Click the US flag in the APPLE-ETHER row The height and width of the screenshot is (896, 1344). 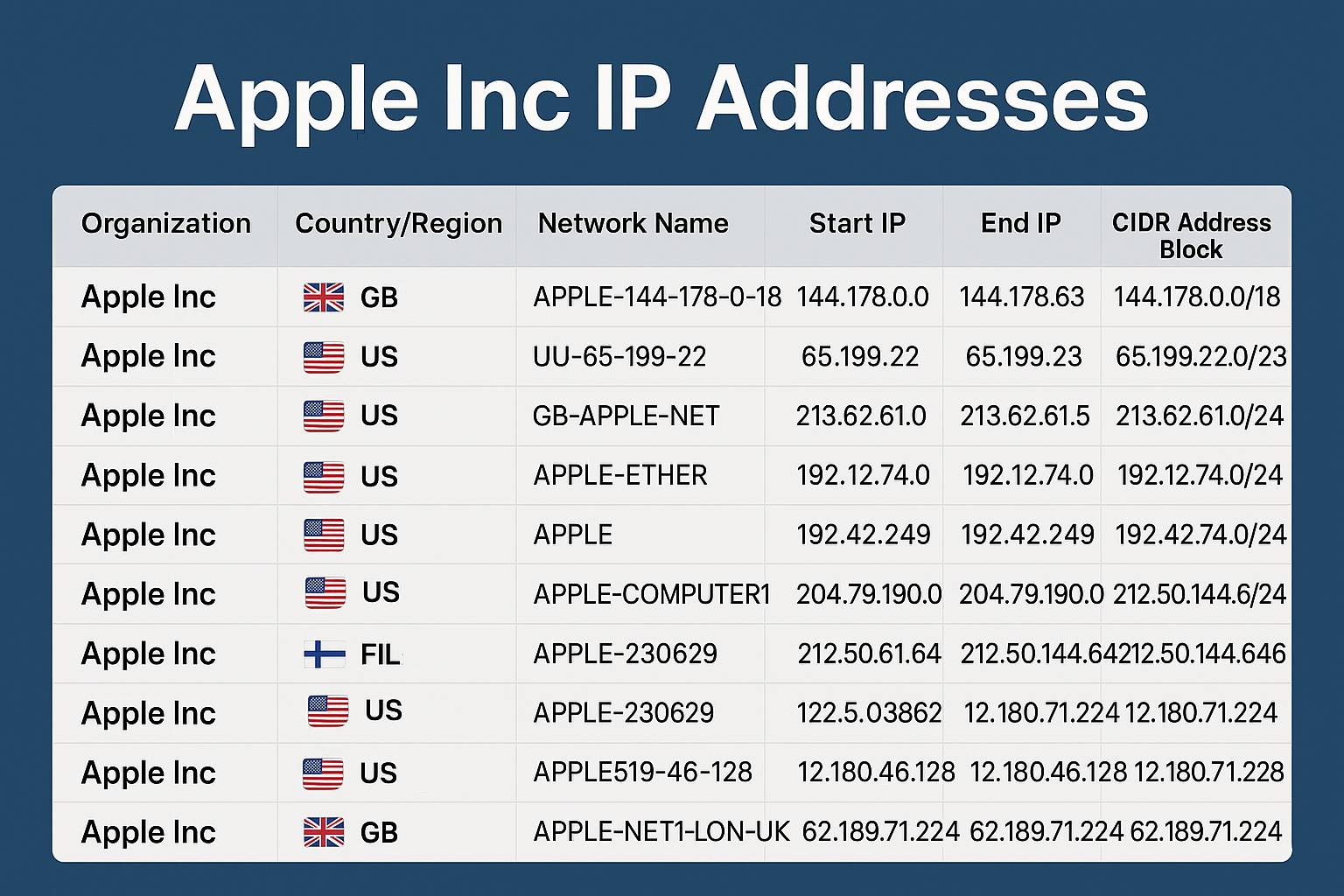click(324, 476)
